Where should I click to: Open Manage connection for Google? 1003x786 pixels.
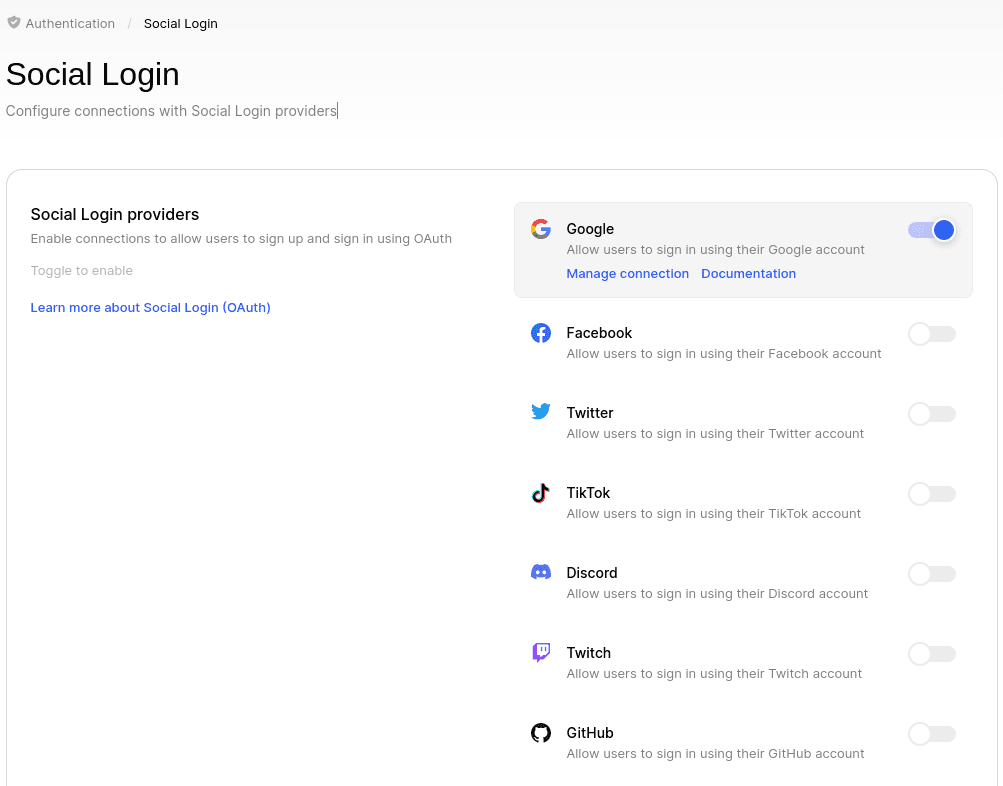click(x=628, y=274)
